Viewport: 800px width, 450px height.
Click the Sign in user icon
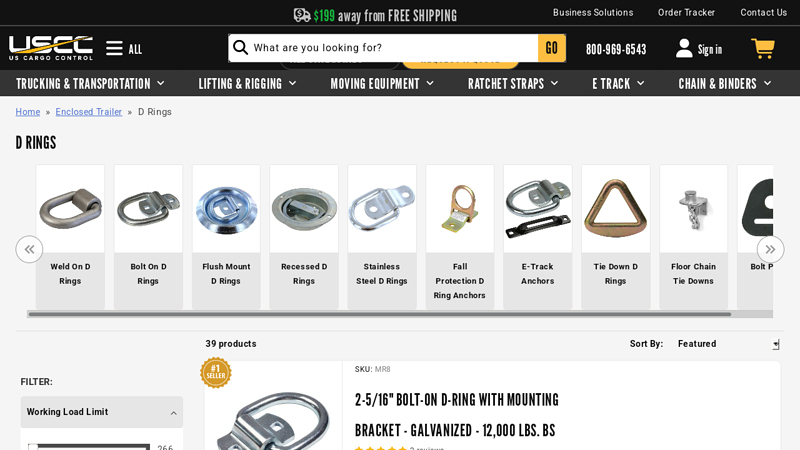[684, 48]
